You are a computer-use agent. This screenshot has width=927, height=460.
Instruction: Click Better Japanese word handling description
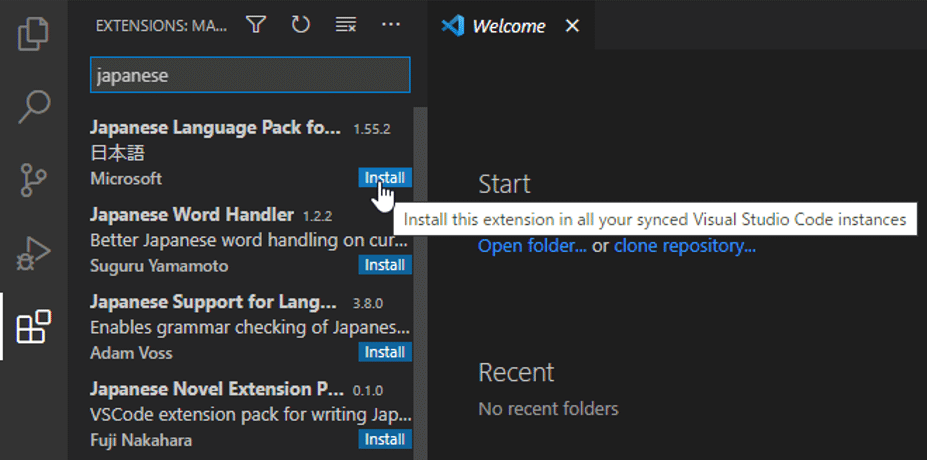[x=249, y=241]
